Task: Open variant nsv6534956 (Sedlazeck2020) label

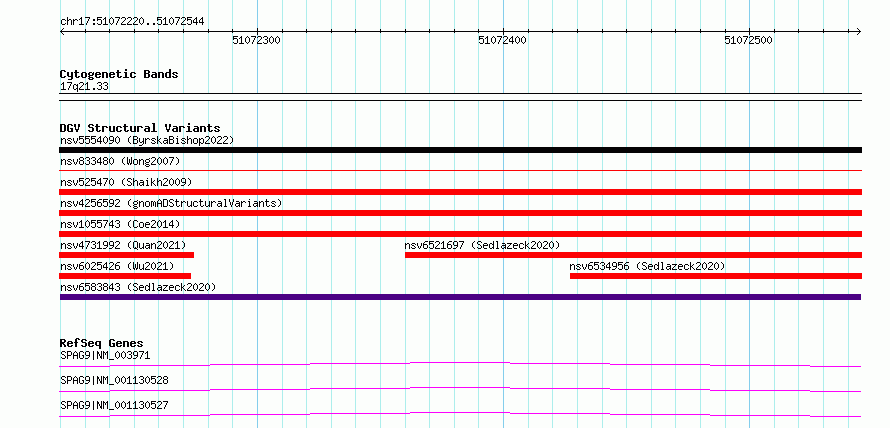Action: click(648, 266)
